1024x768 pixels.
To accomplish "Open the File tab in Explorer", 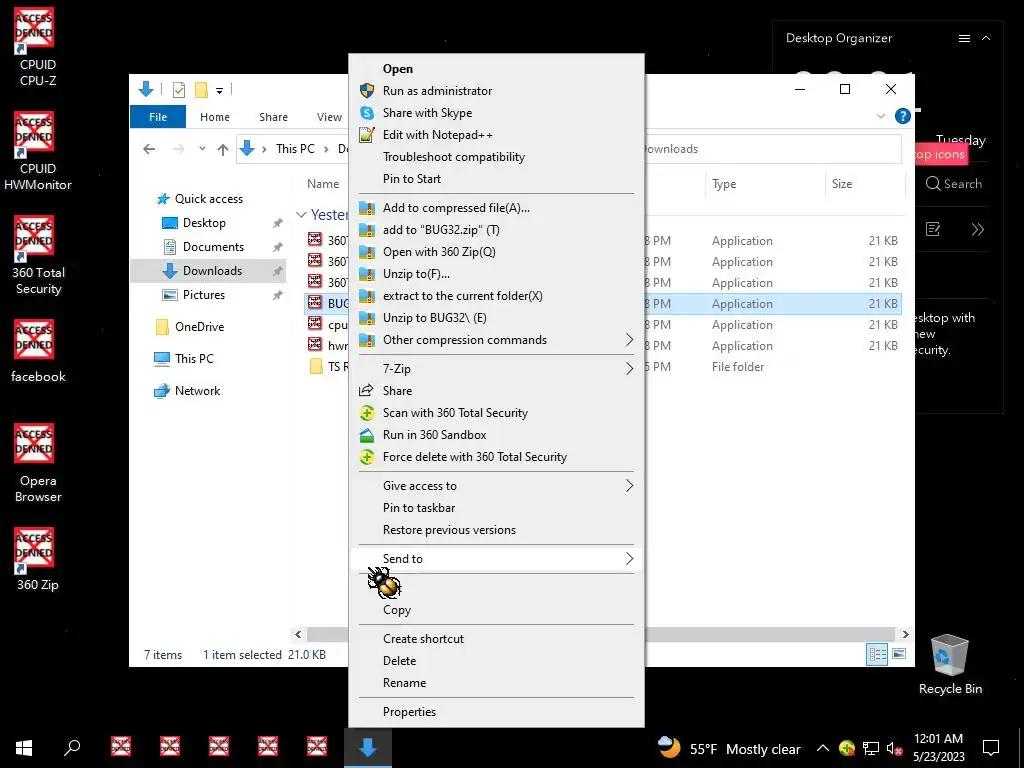I will click(158, 117).
